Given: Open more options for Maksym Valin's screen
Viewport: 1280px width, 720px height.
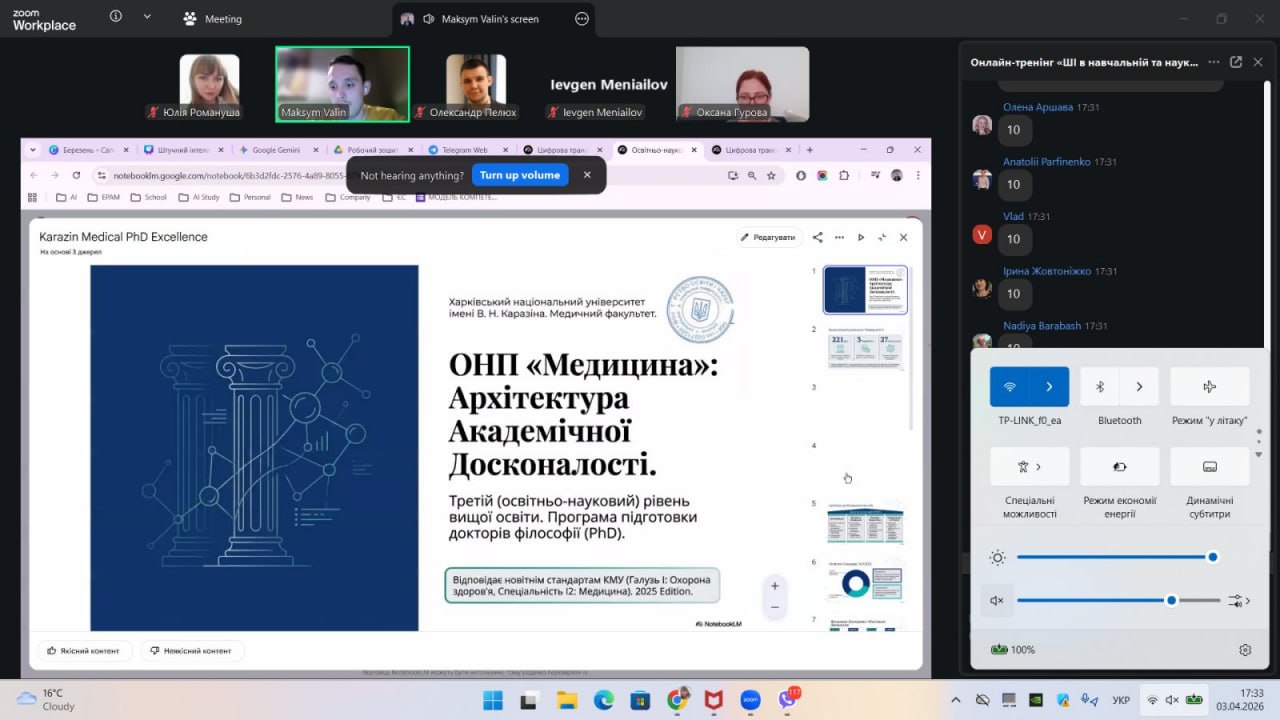Looking at the screenshot, I should 582,18.
